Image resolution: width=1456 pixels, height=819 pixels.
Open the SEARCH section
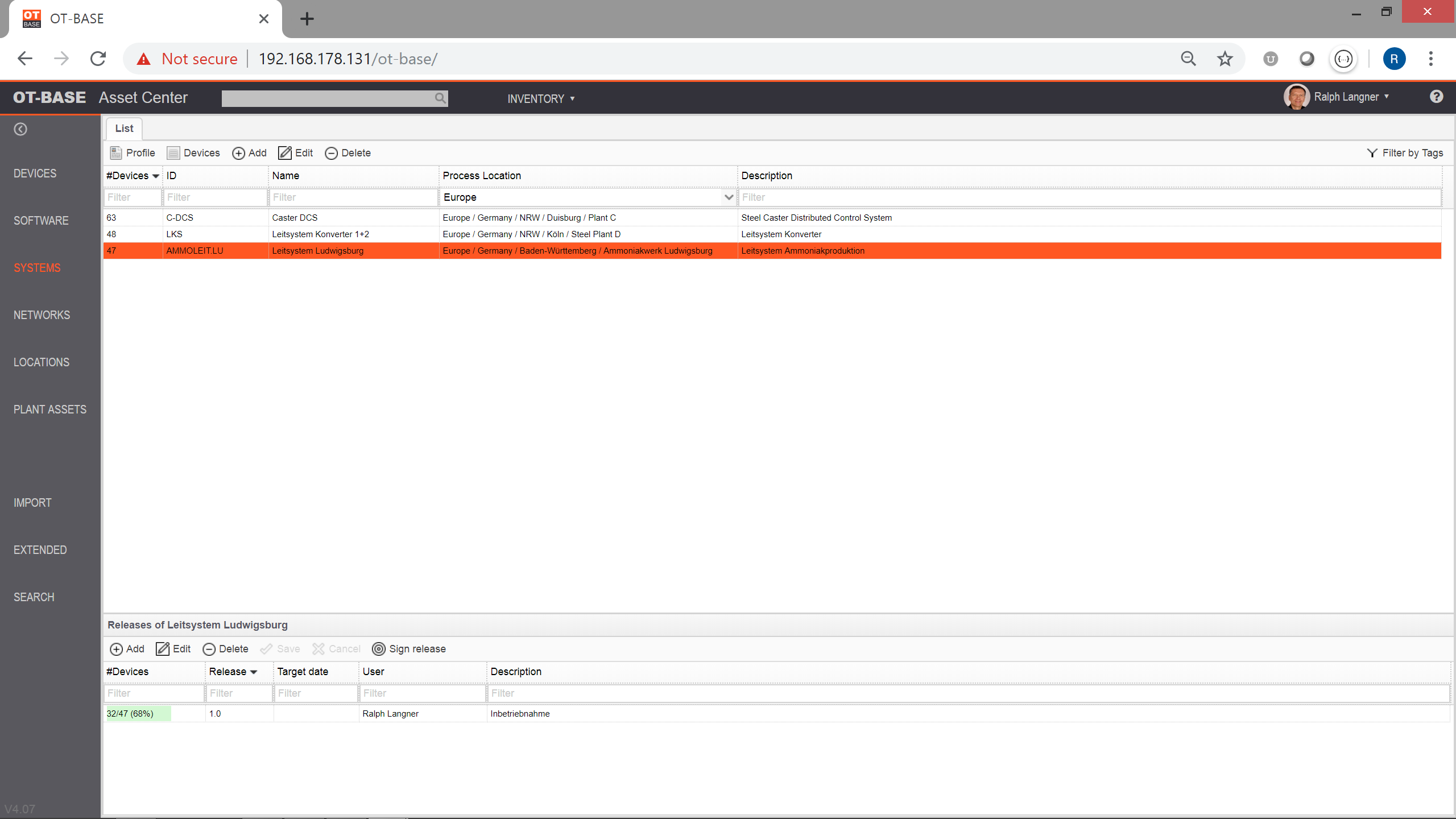[x=34, y=597]
